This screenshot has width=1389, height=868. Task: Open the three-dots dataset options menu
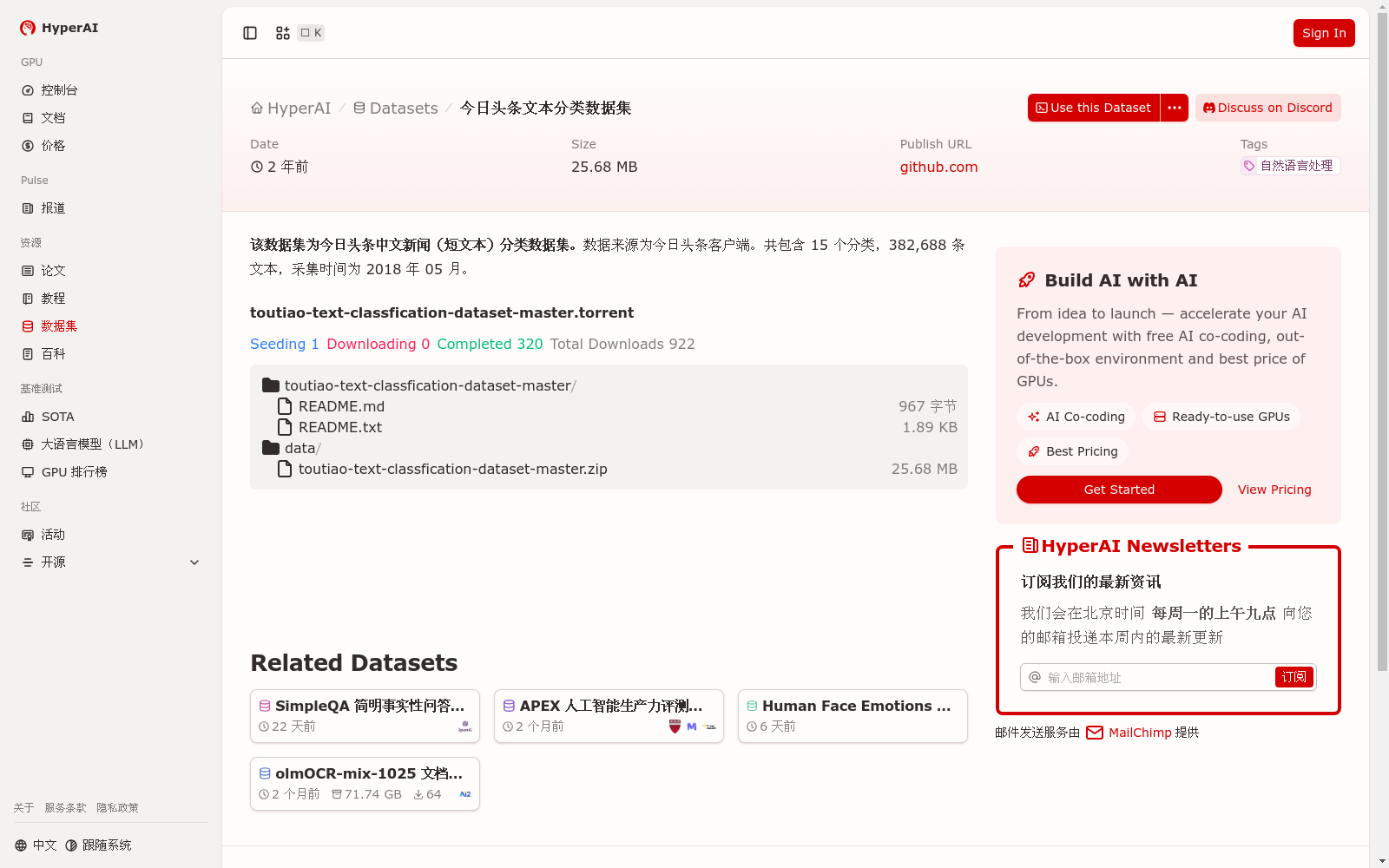point(1175,108)
